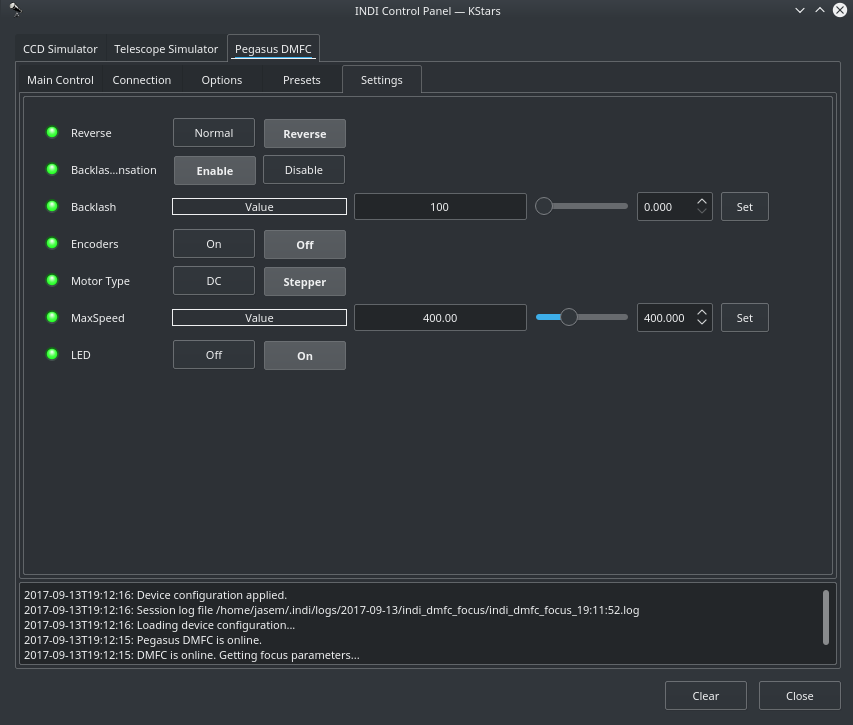The height and width of the screenshot is (725, 853).
Task: Click the green status light beside Encoders
Action: tap(52, 243)
